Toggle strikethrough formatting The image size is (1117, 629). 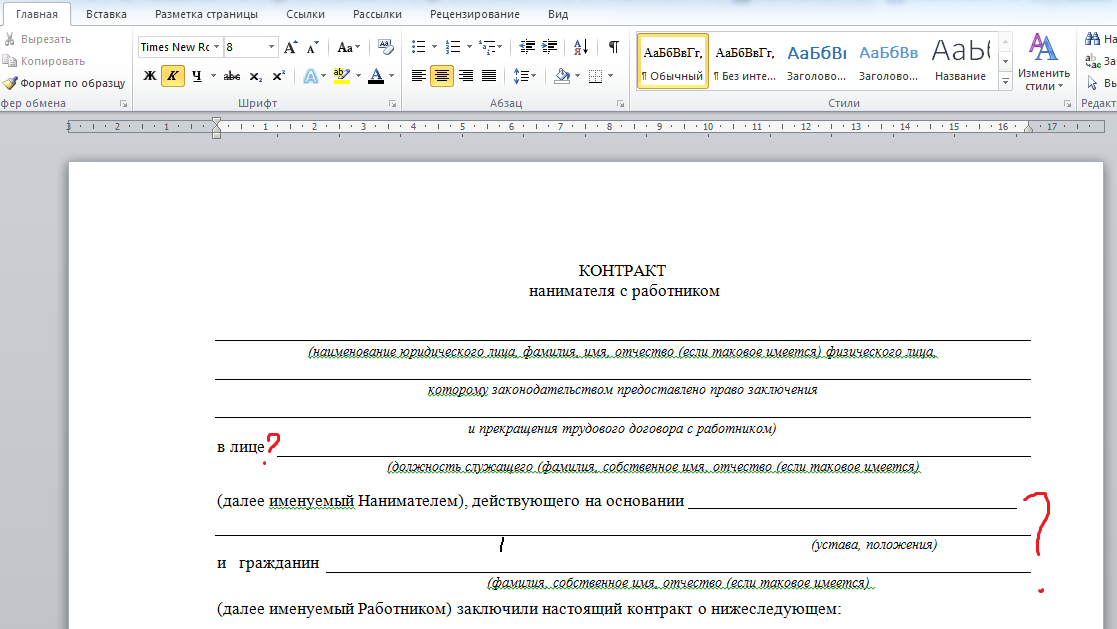coord(232,76)
